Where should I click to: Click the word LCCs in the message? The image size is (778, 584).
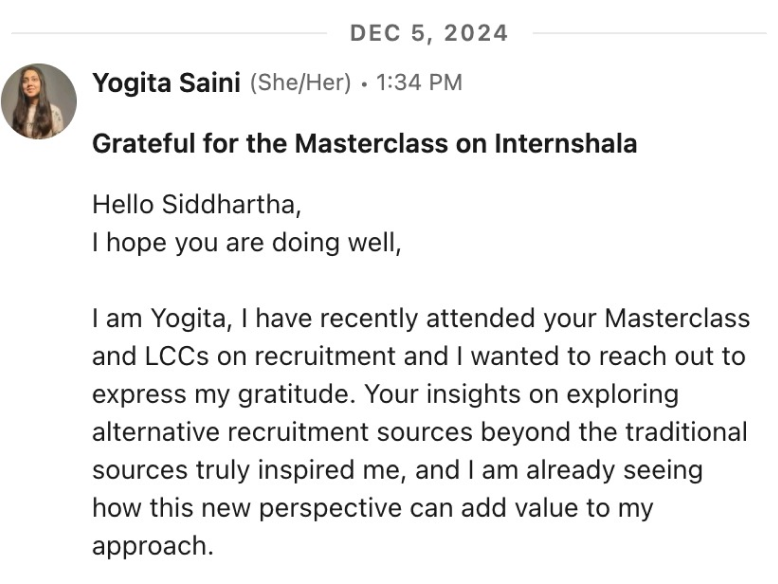pyautogui.click(x=177, y=356)
